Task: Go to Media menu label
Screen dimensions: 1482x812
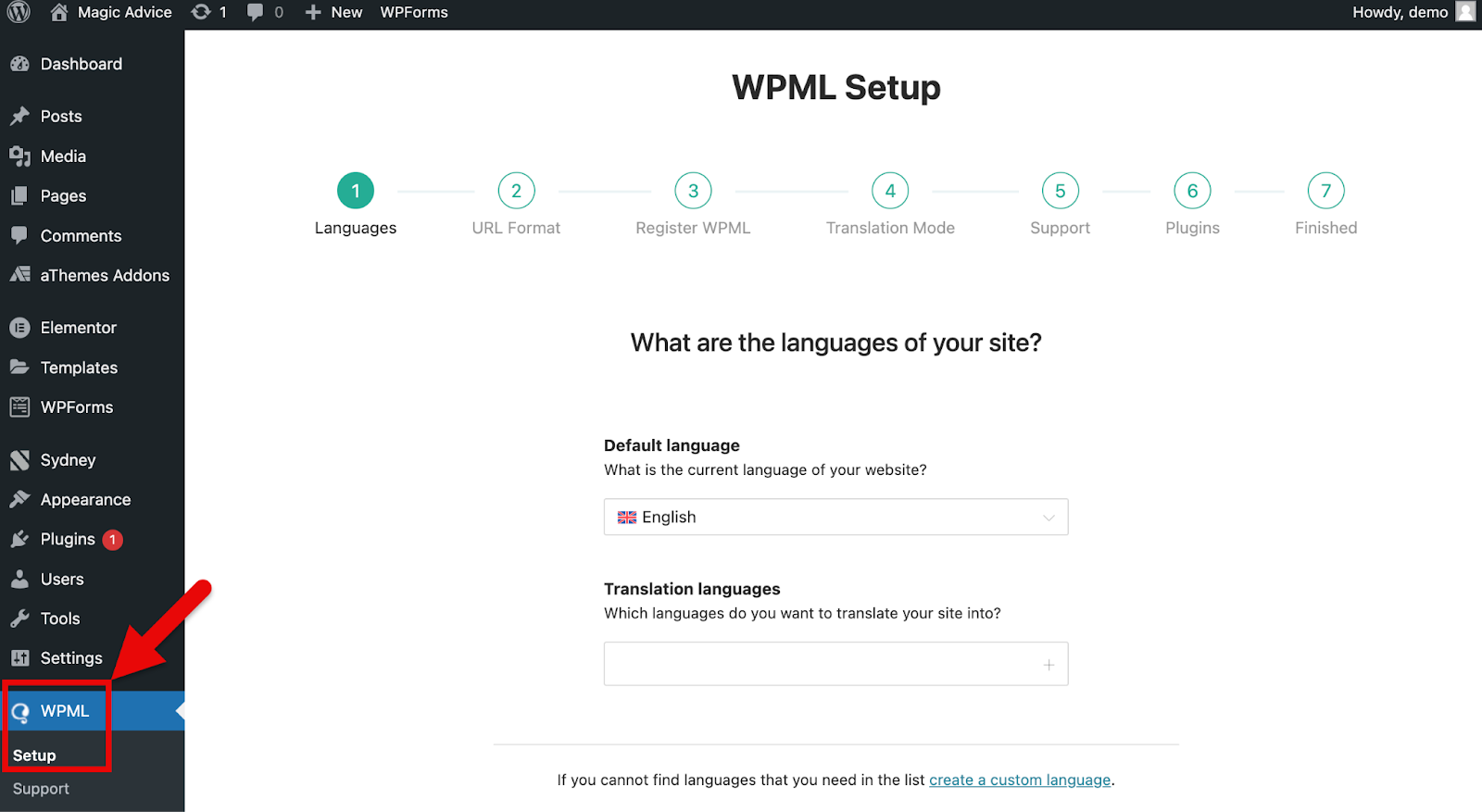Action: coord(63,156)
